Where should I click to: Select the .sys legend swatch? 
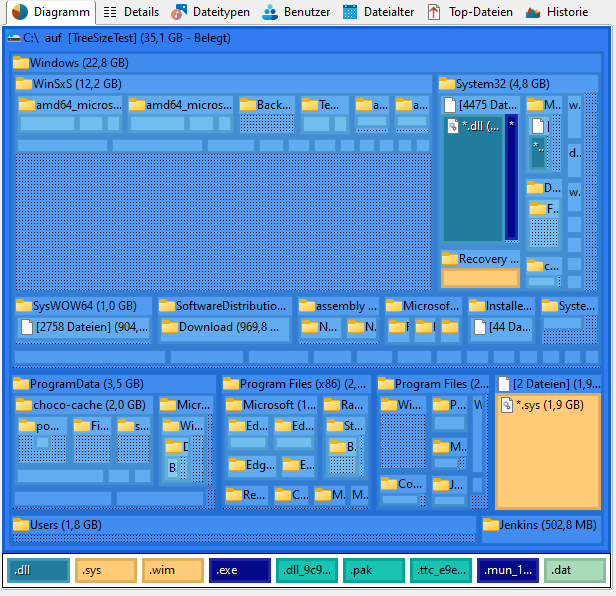pyautogui.click(x=106, y=570)
